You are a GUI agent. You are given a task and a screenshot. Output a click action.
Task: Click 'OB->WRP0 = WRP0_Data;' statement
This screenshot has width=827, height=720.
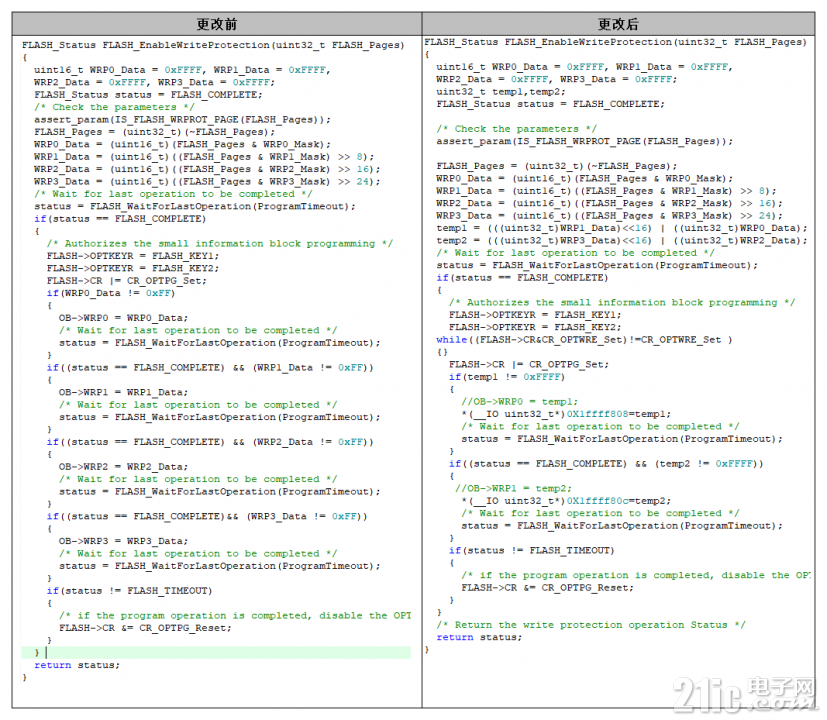123,318
